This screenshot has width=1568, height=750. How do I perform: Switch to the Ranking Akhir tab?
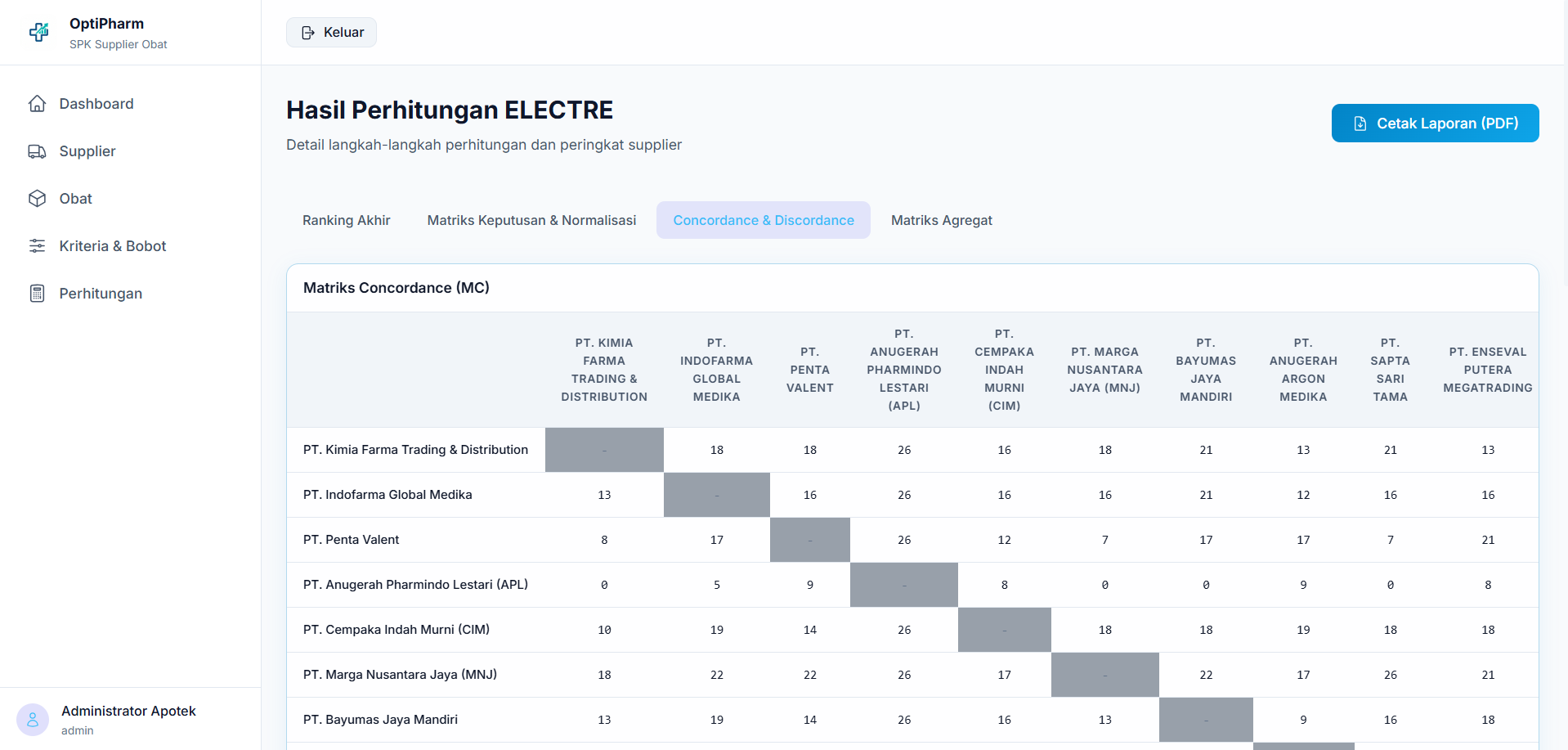[347, 220]
